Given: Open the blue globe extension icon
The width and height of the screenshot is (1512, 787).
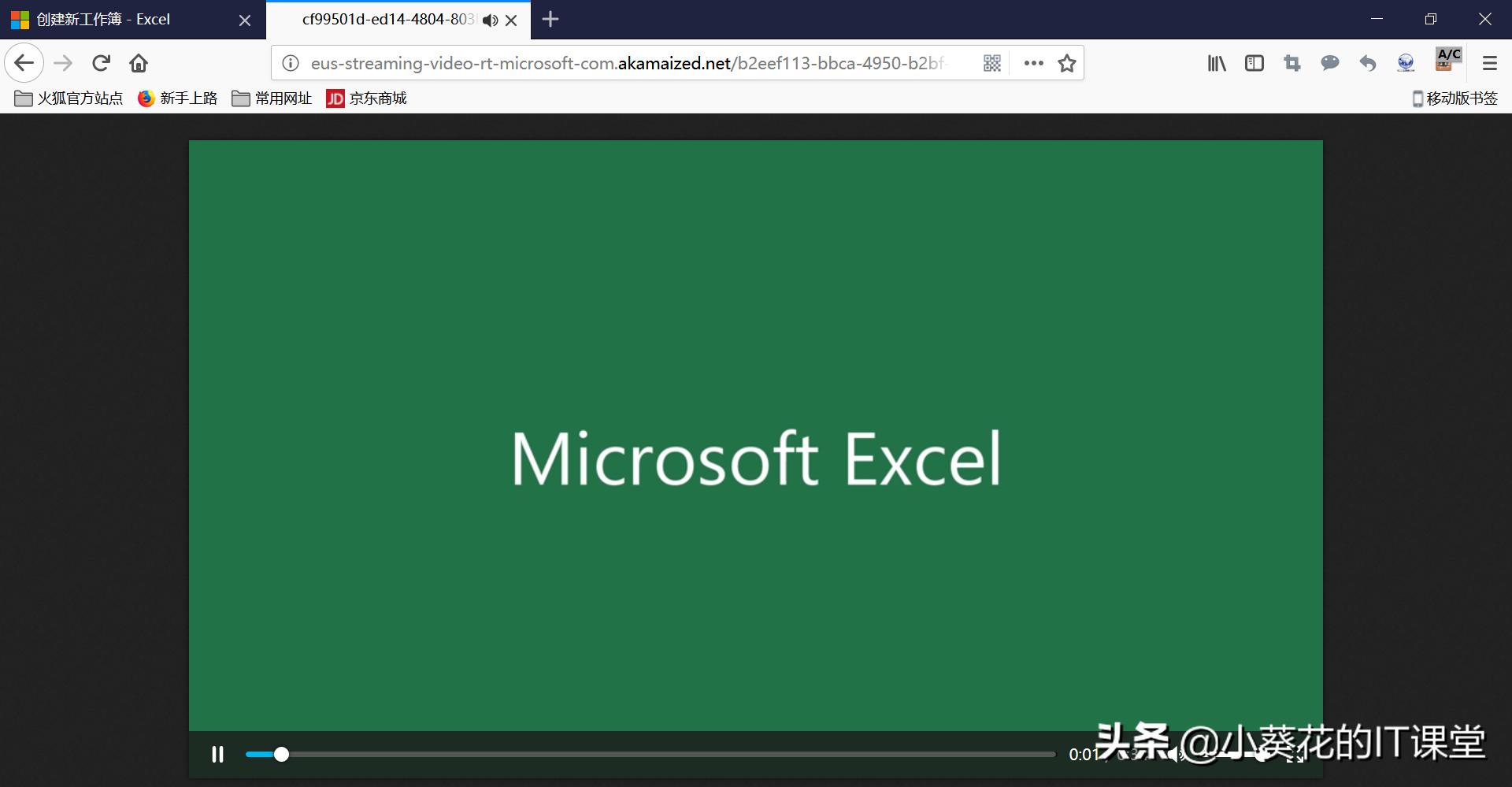Looking at the screenshot, I should [x=1405, y=62].
